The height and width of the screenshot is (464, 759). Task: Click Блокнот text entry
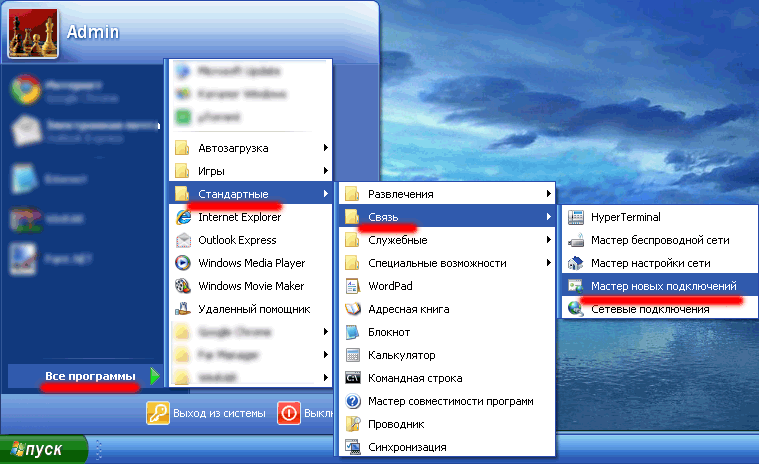point(389,332)
